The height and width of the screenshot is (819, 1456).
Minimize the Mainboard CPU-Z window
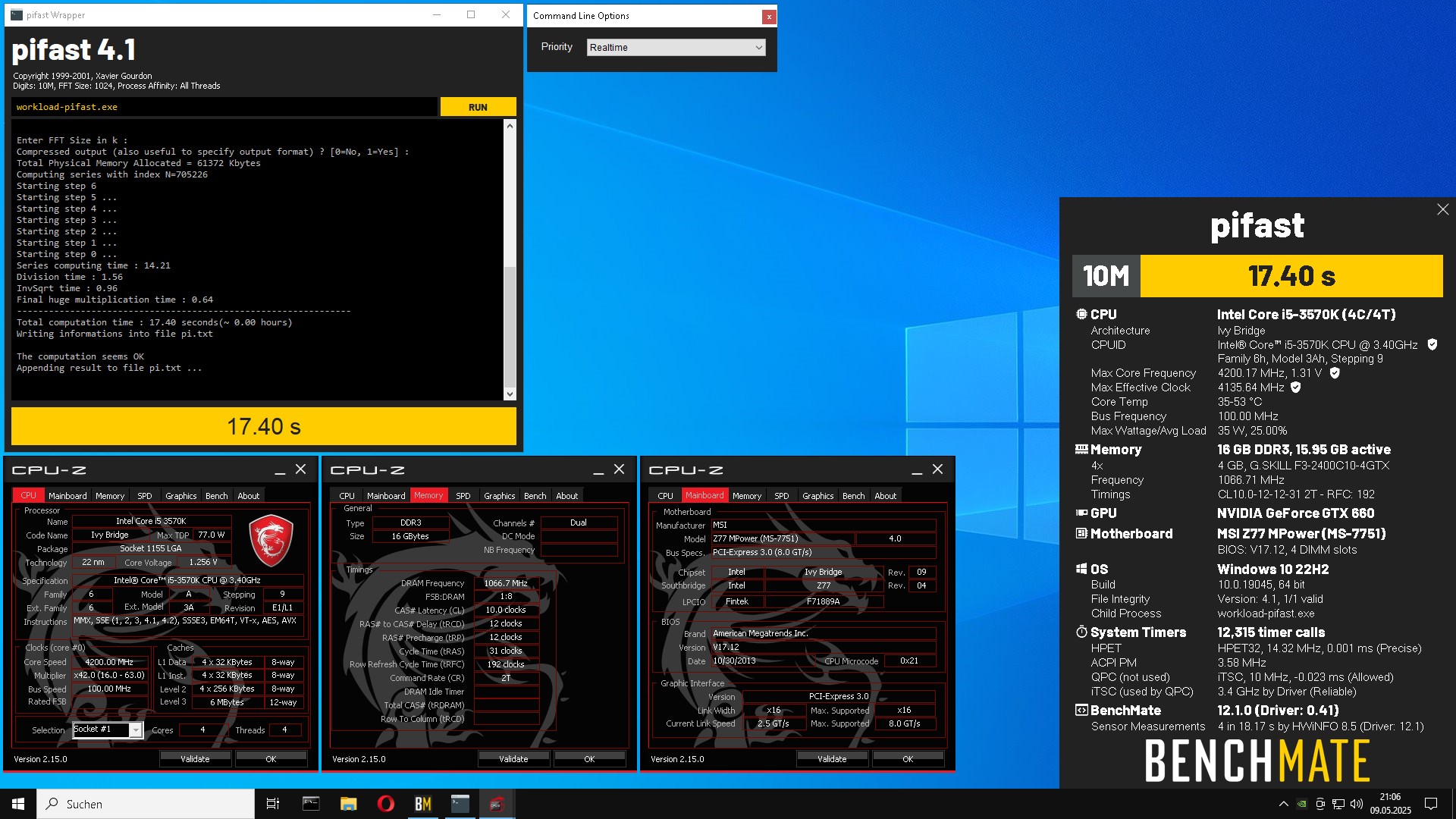(917, 470)
